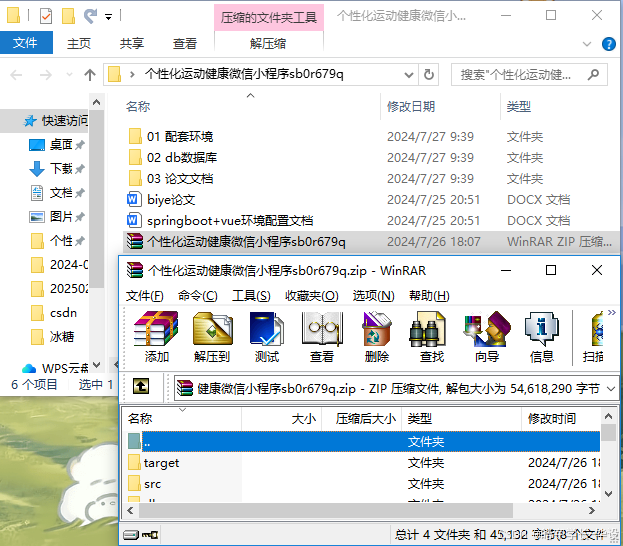The height and width of the screenshot is (546, 623).
Task: Switch to the Share (共享) ribbon tab
Action: click(132, 43)
